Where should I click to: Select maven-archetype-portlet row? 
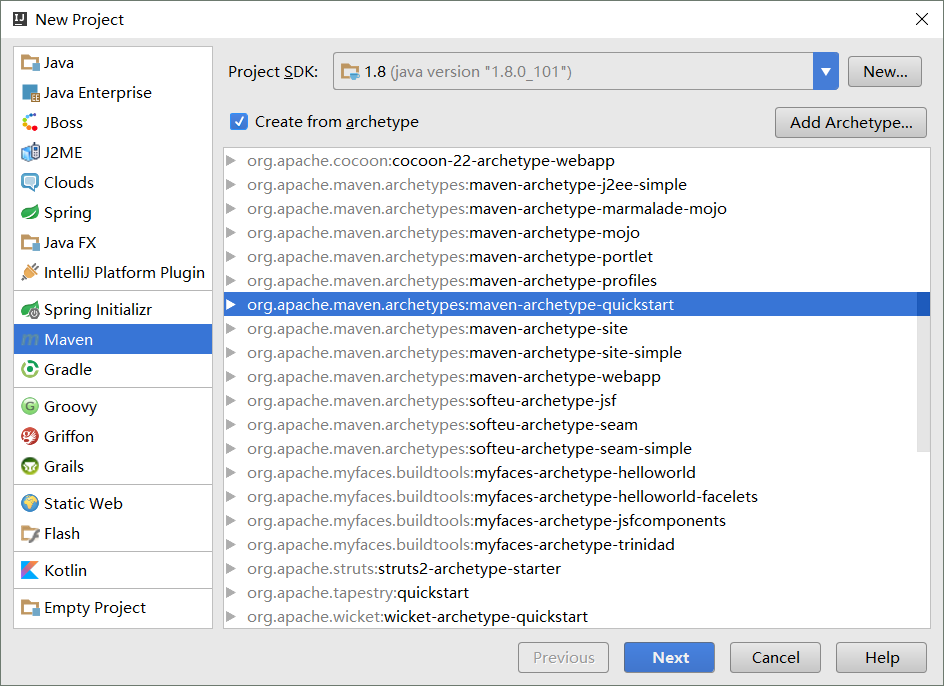click(x=577, y=257)
